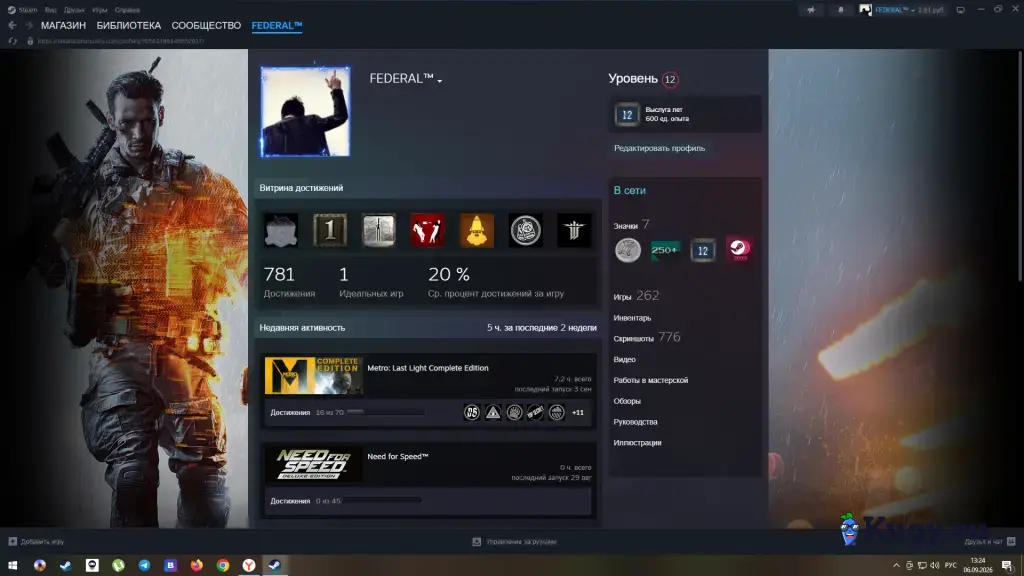Click the back navigation arrow
This screenshot has height=576, width=1024.
12,25
